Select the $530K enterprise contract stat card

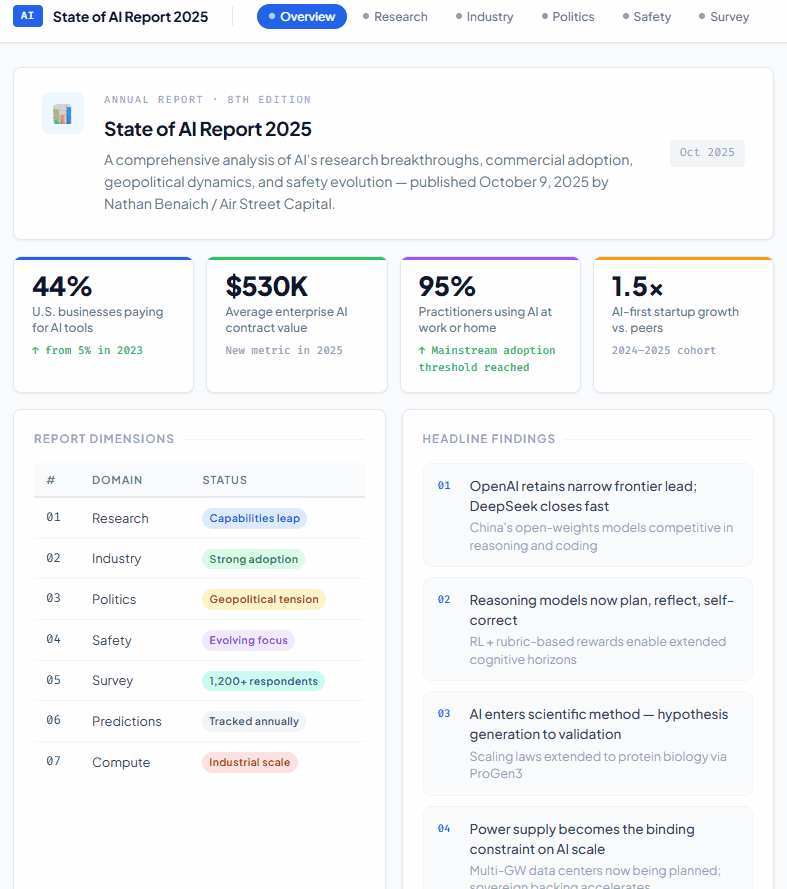coord(297,324)
